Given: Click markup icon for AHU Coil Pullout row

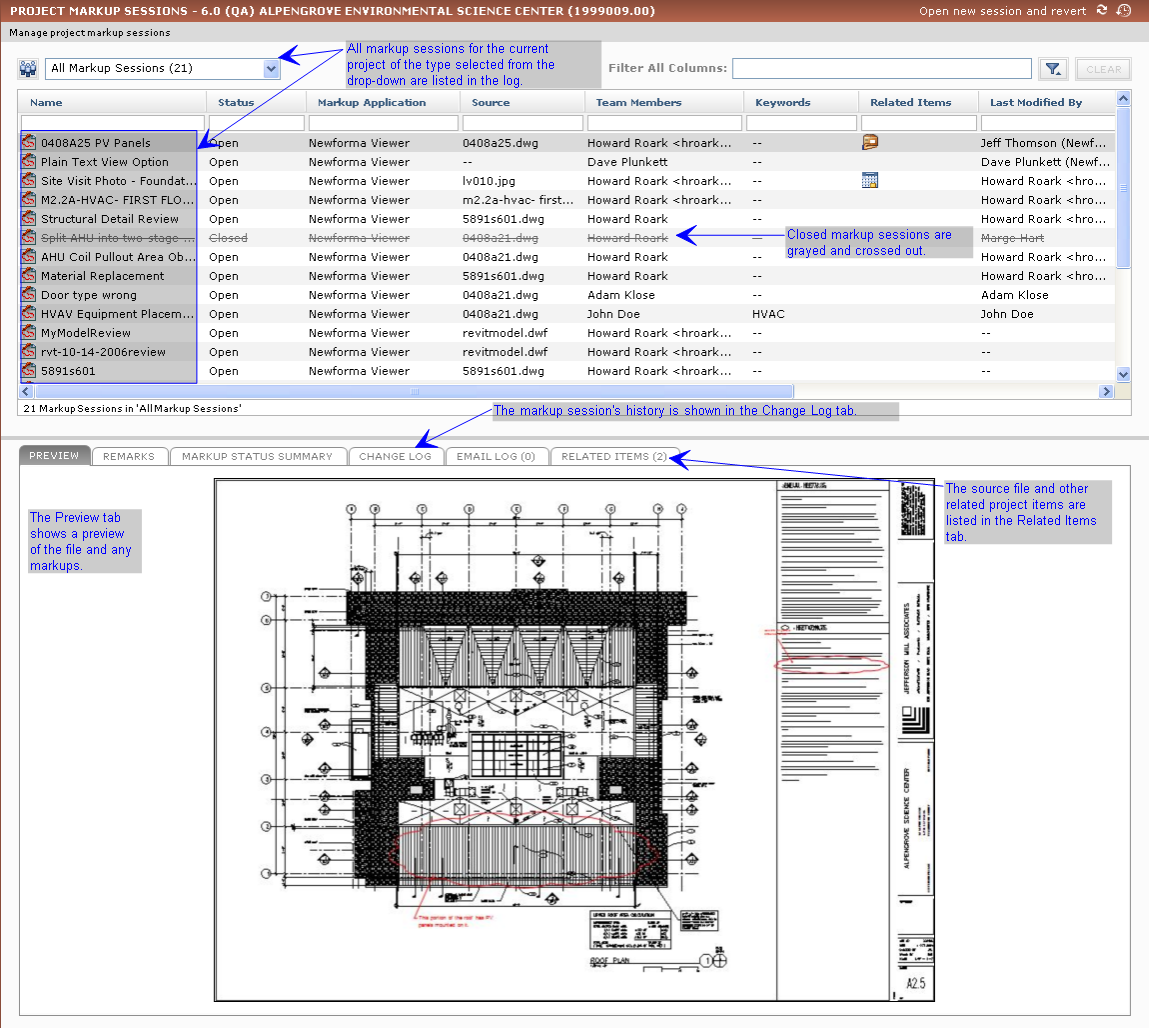Looking at the screenshot, I should point(29,256).
